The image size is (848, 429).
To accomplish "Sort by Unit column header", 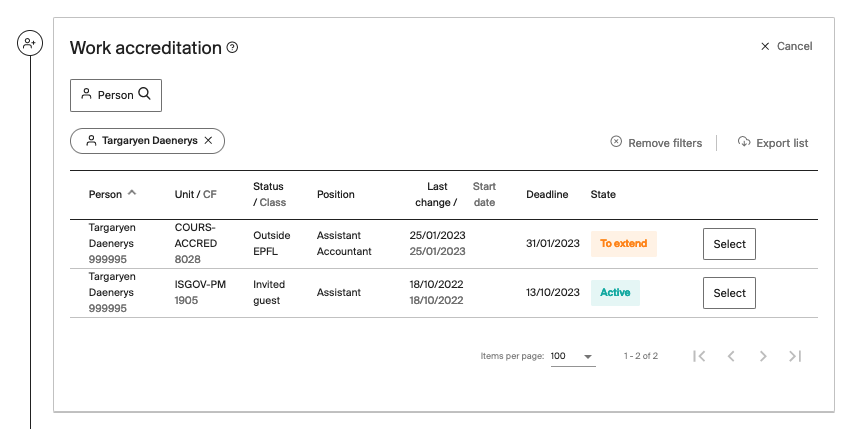I will coord(185,194).
